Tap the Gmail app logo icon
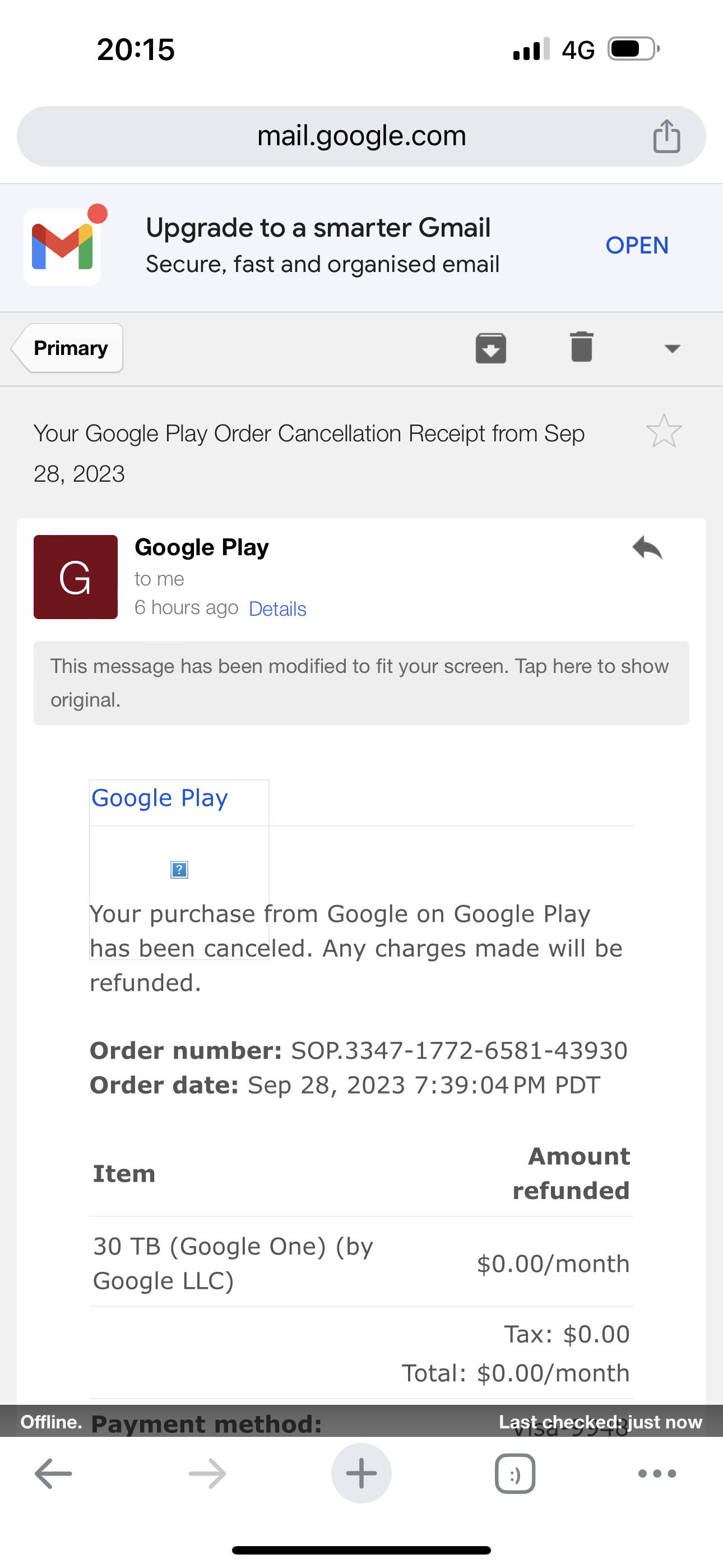 63,247
